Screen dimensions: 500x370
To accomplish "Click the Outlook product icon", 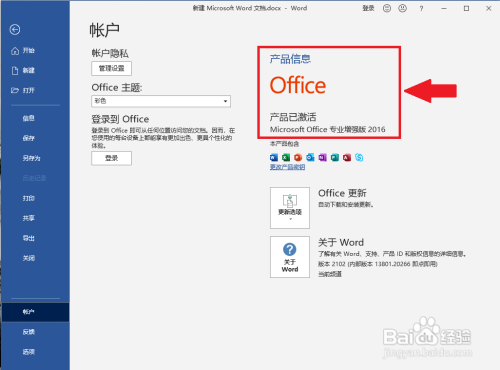I will coord(310,157).
